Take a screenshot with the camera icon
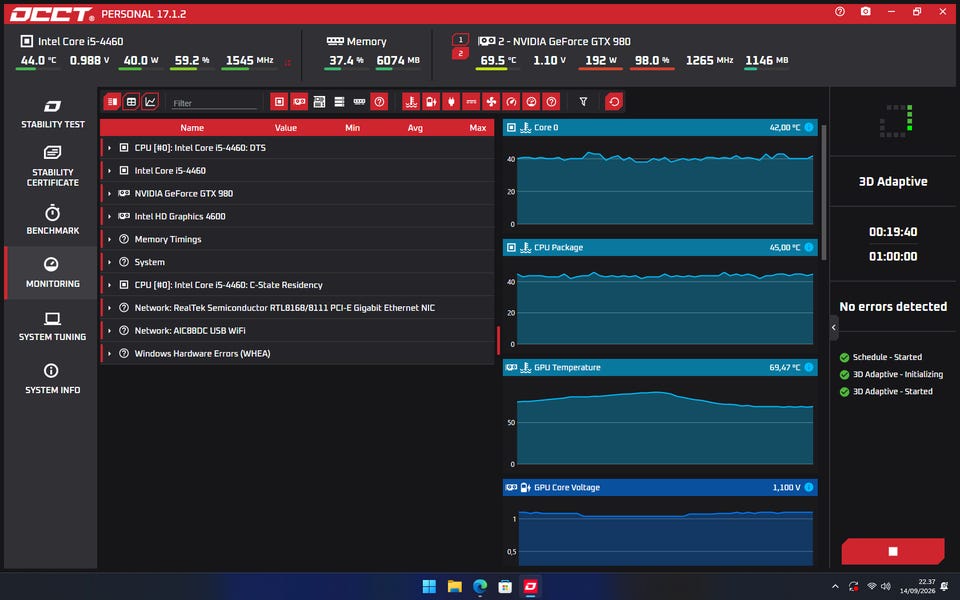The image size is (960, 600). pyautogui.click(x=866, y=12)
